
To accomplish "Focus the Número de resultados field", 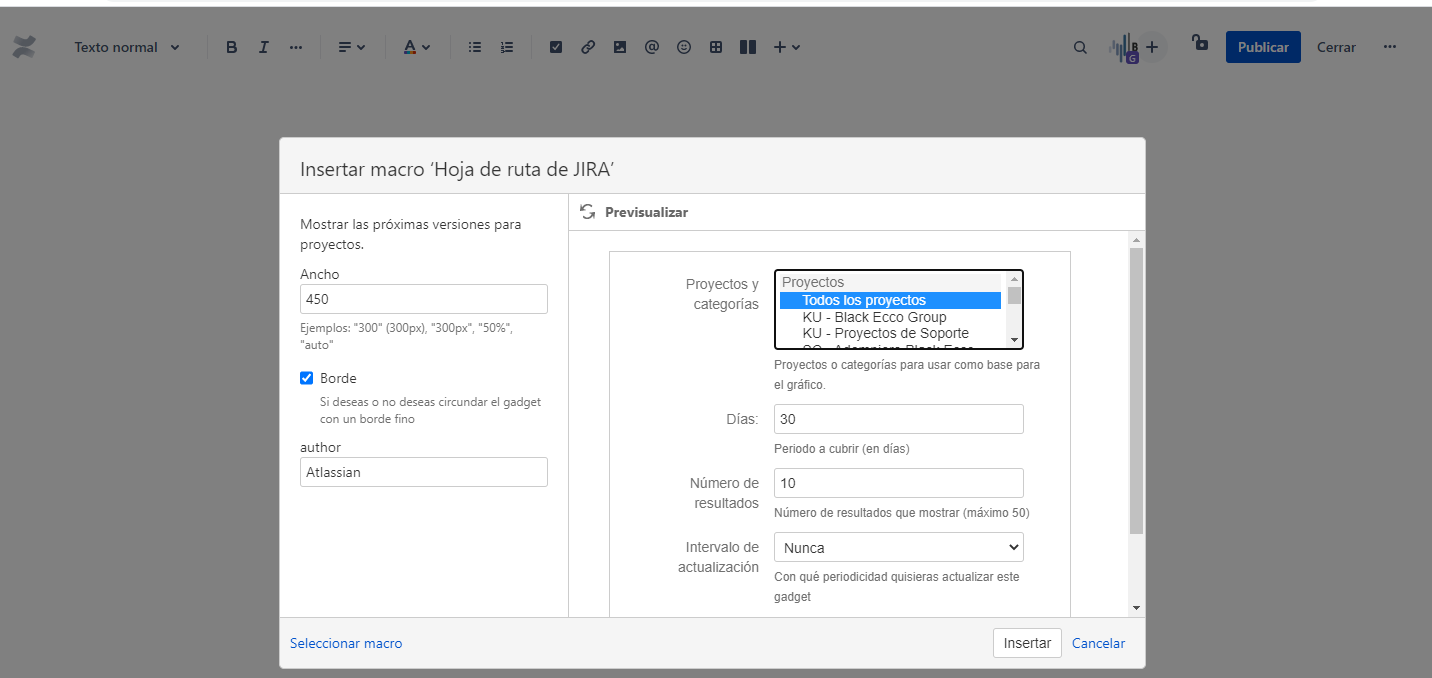I will 899,483.
